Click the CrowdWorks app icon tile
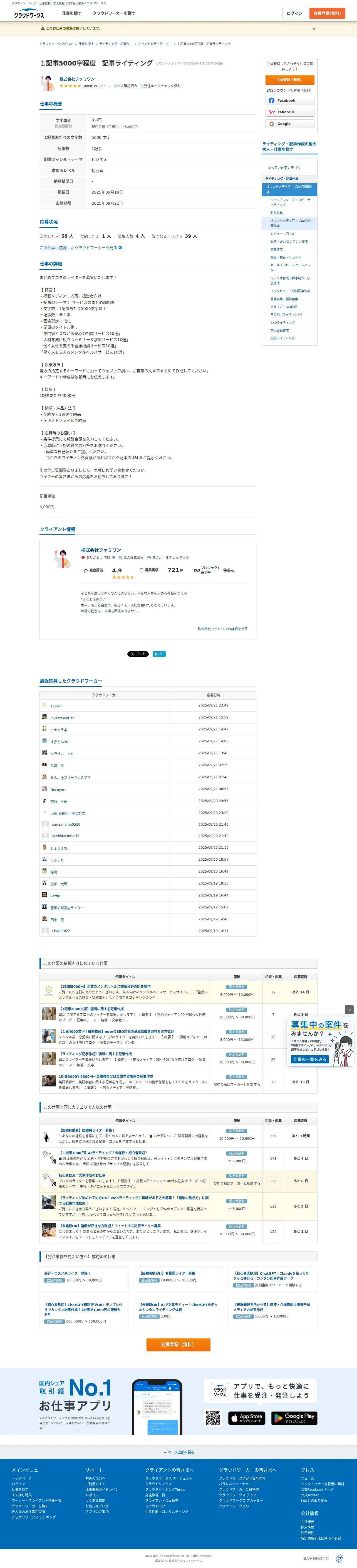 pyautogui.click(x=220, y=1391)
